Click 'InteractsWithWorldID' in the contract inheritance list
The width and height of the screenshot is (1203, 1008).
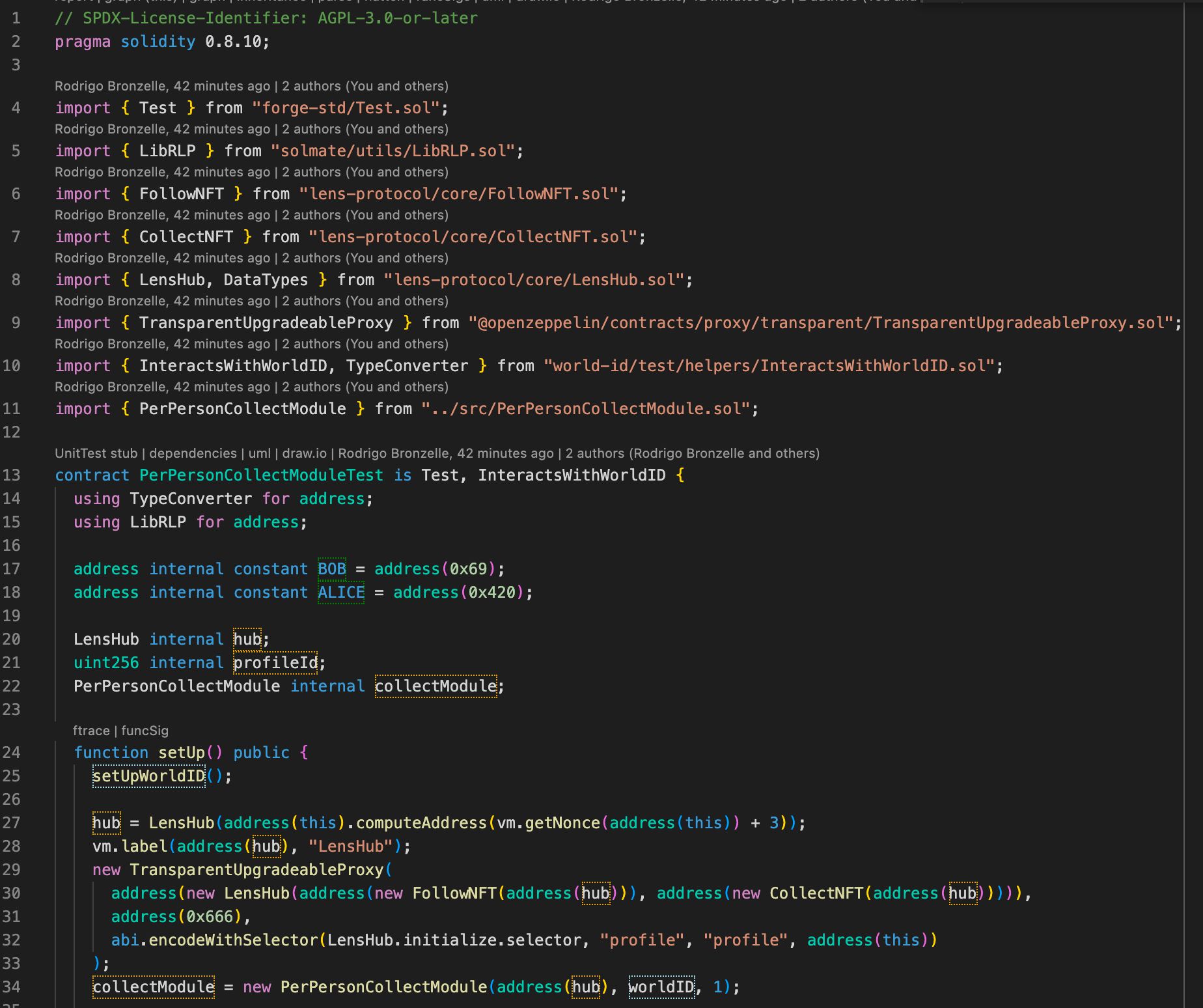[x=572, y=475]
